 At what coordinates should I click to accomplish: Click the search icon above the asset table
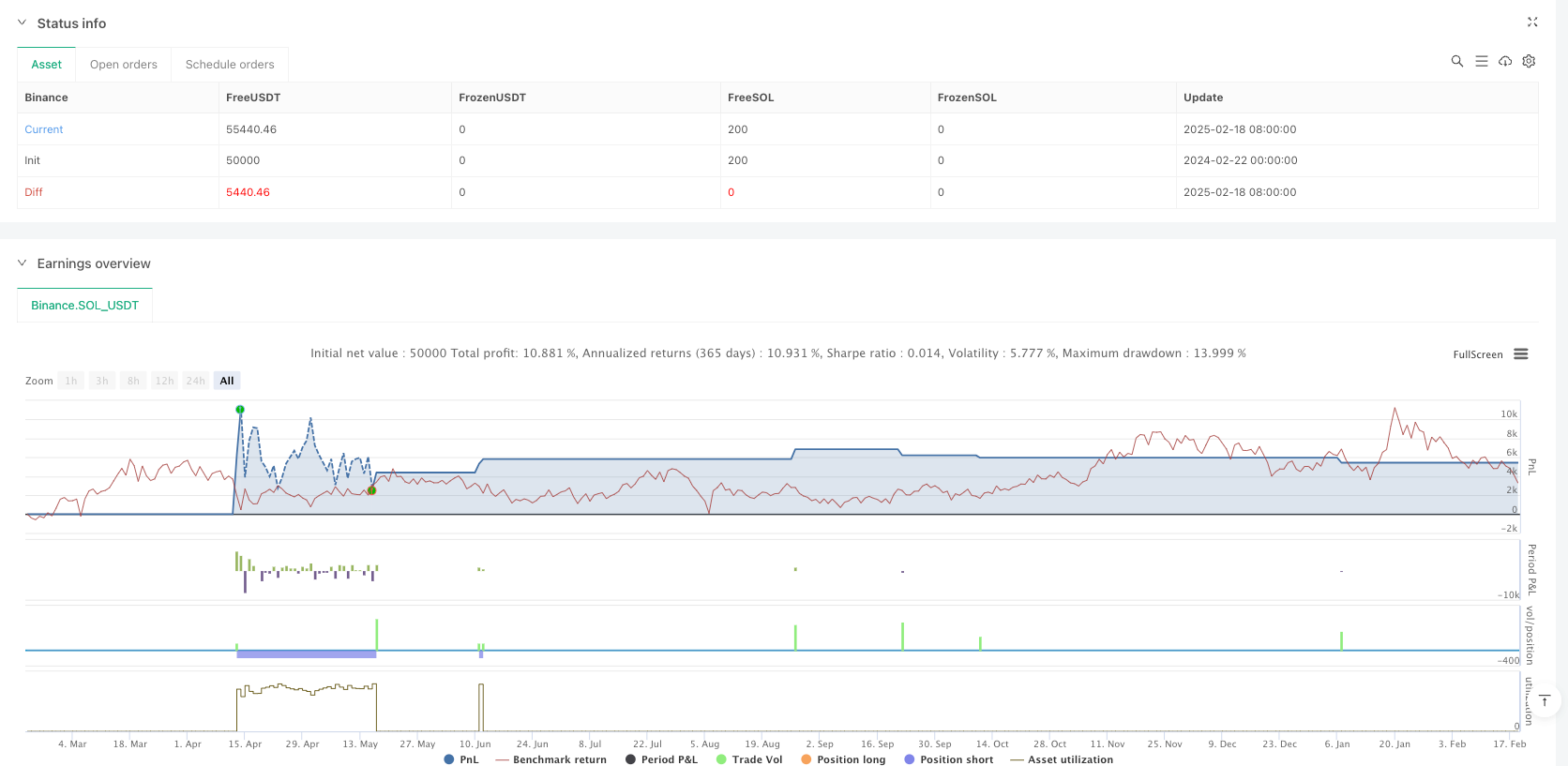pos(1456,61)
